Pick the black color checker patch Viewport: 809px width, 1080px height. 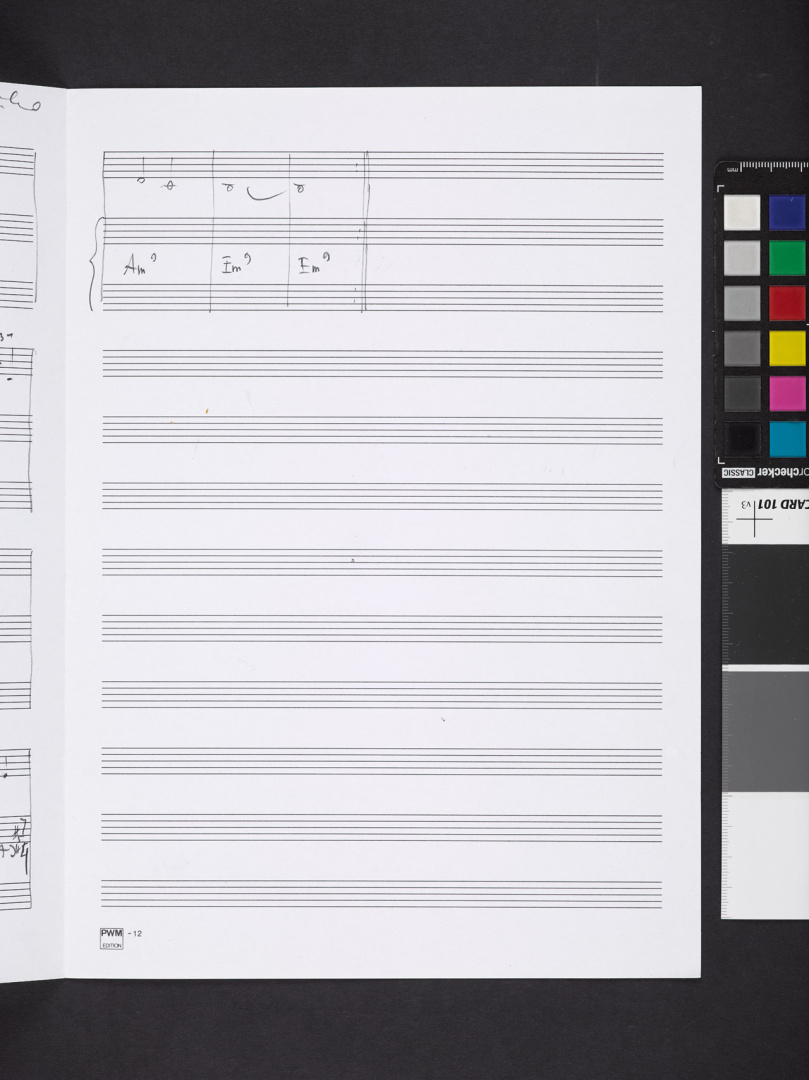point(742,439)
